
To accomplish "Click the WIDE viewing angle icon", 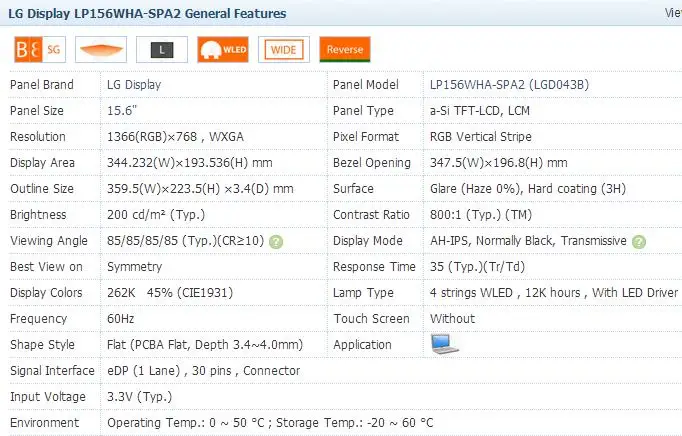I will (x=284, y=50).
